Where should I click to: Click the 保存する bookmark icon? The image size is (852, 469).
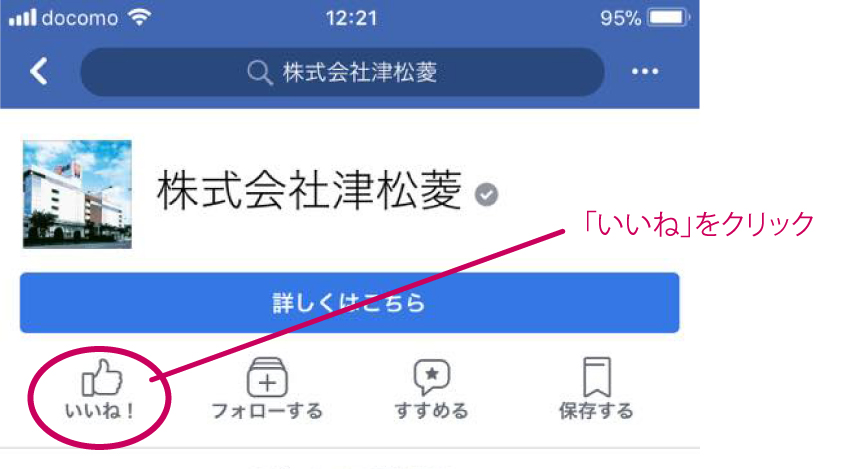(x=597, y=377)
